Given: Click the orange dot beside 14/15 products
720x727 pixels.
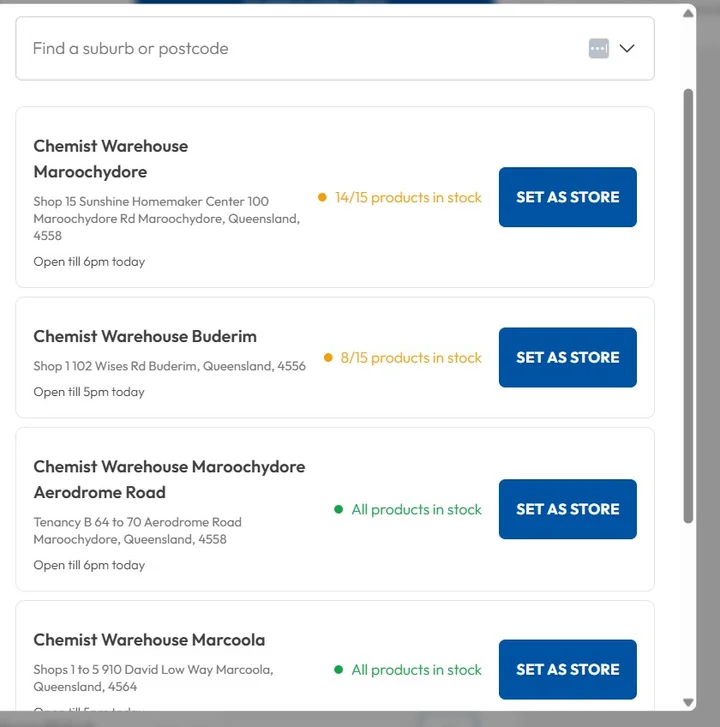Looking at the screenshot, I should pyautogui.click(x=322, y=198).
